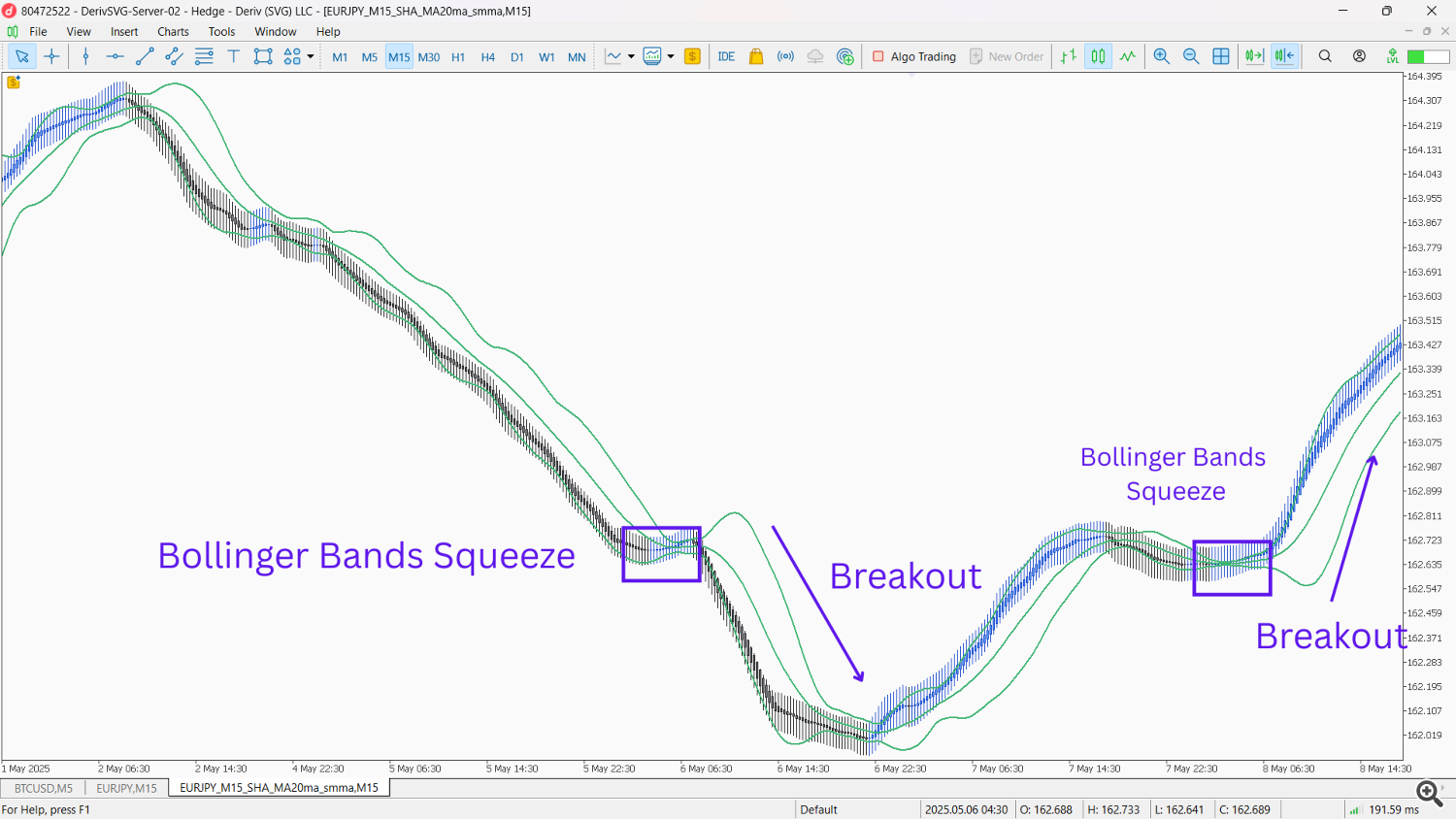Open the MQL5 Market shopping bag
1456x819 pixels.
pos(756,56)
